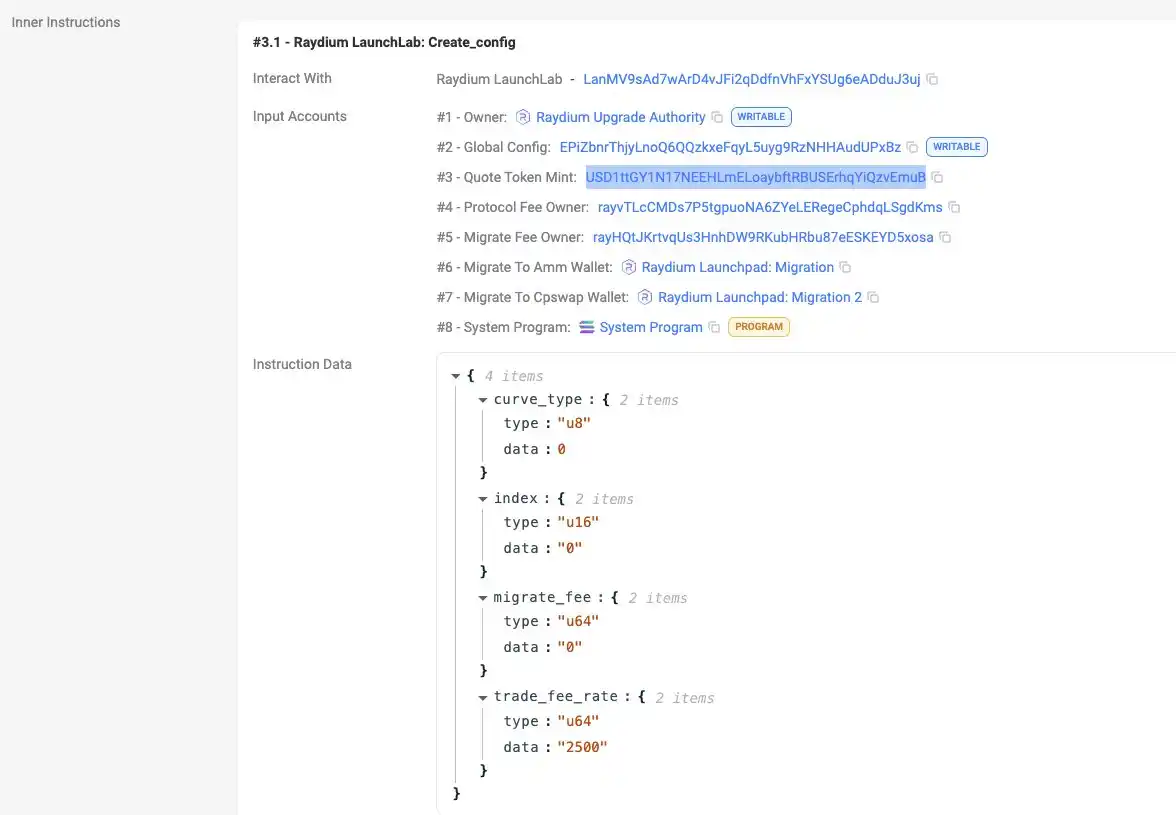Open the Raydium Upgrade Authority link

(x=620, y=117)
